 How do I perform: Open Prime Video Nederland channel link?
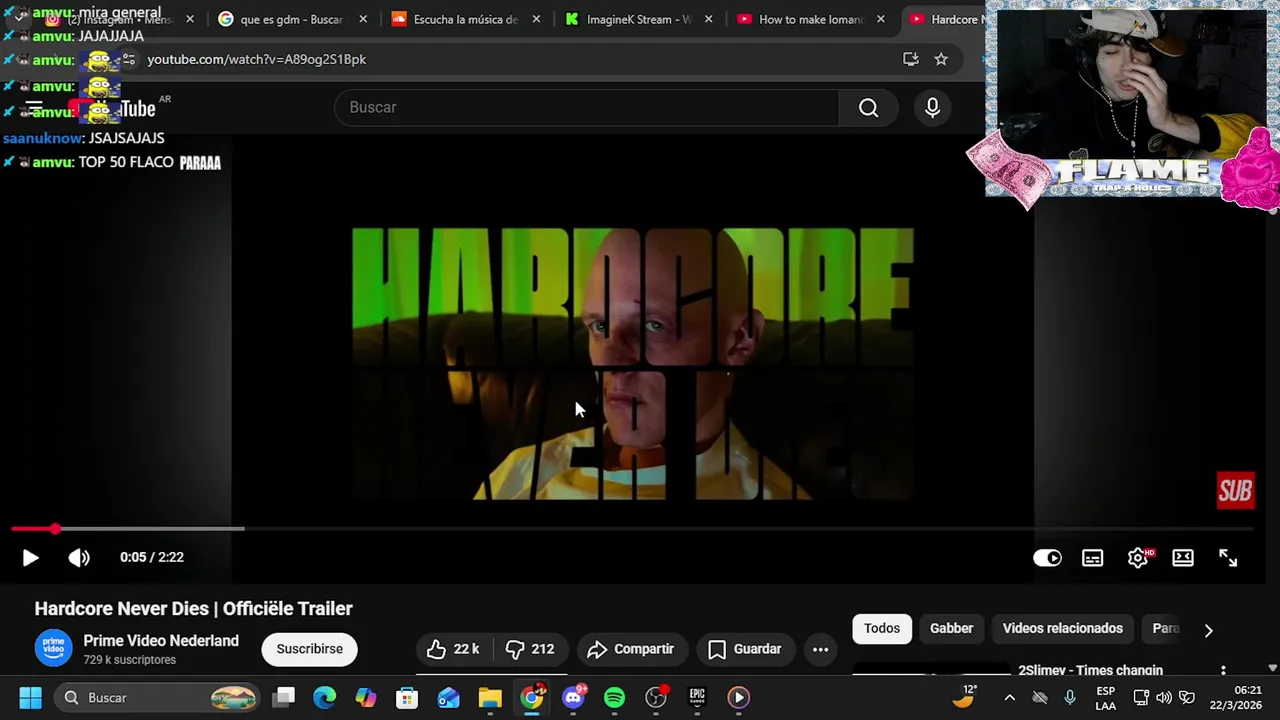[161, 641]
